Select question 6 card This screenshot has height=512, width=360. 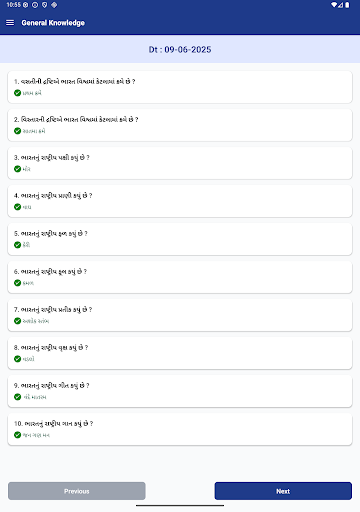point(180,277)
